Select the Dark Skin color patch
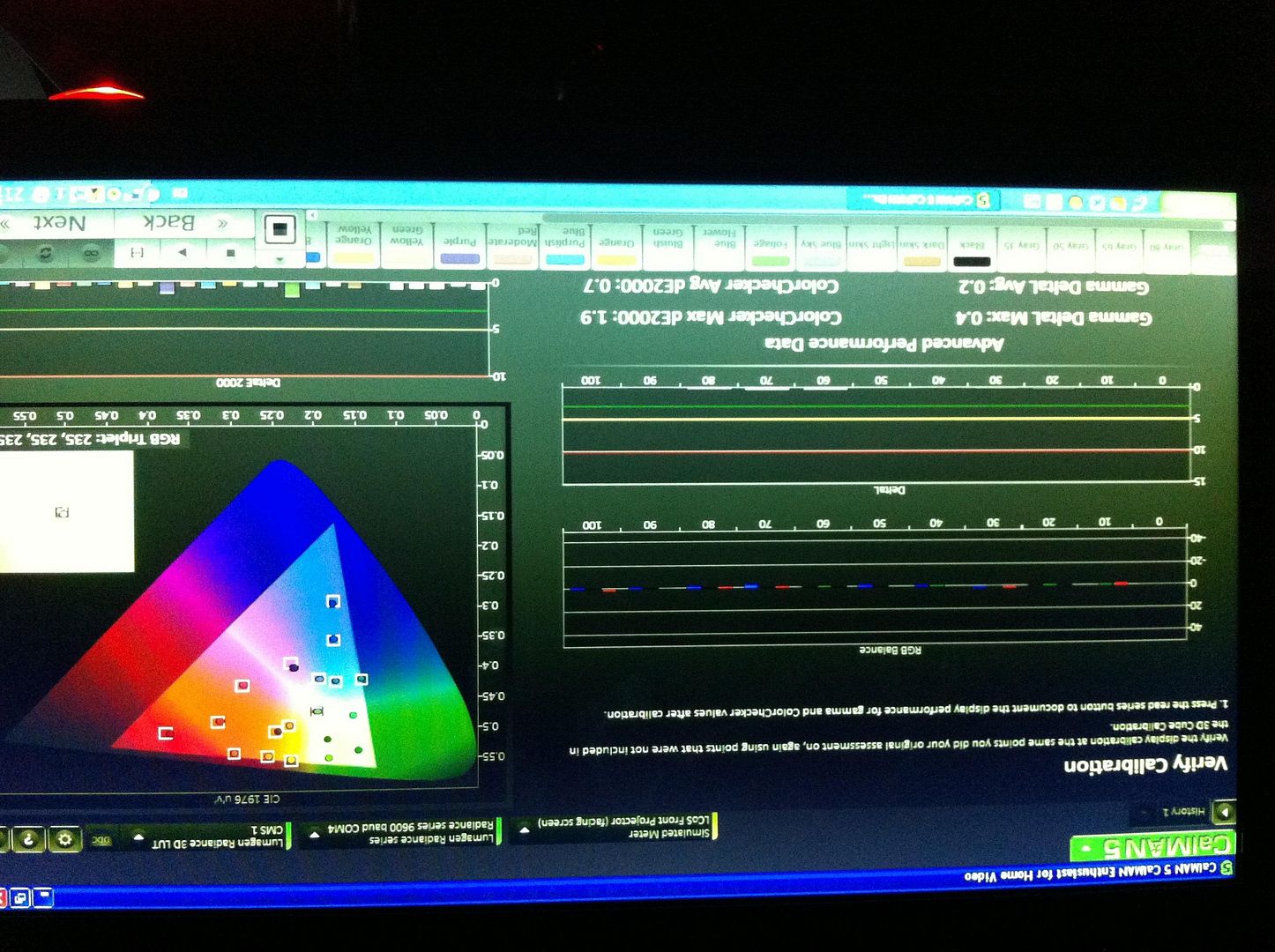 click(922, 250)
